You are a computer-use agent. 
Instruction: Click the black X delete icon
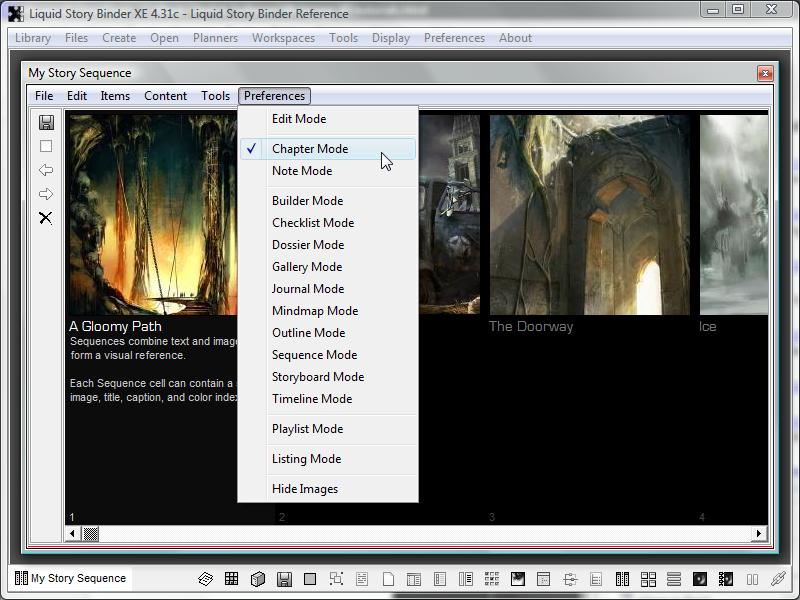tap(46, 218)
